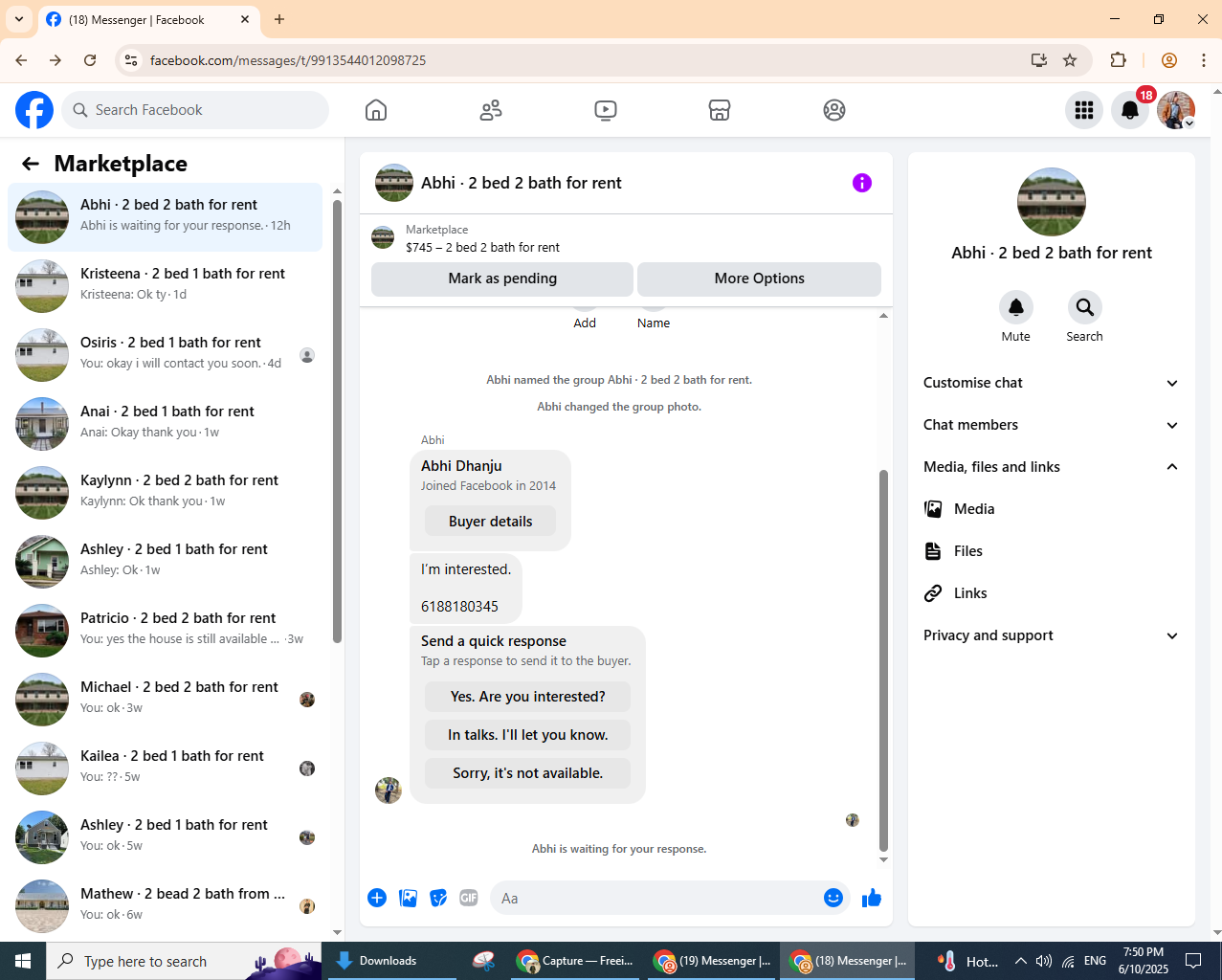Open Michael 2 bed 2 bath conversation
Viewport: 1222px width, 980px height.
166,700
